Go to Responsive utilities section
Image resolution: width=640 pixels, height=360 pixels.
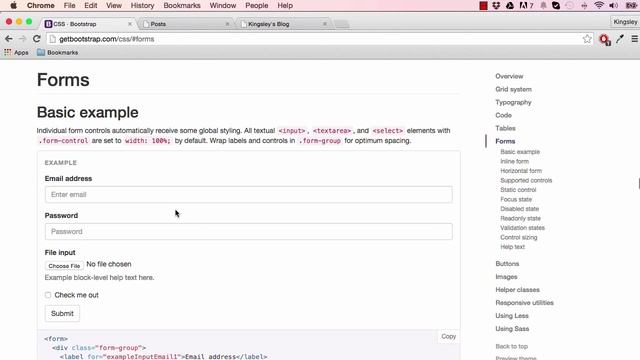(524, 303)
